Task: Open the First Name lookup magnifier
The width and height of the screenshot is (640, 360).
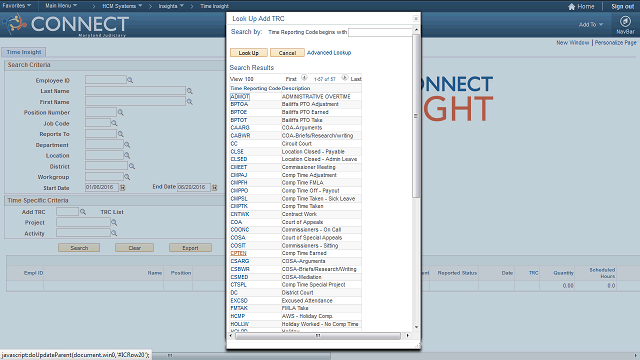Action: [x=189, y=102]
